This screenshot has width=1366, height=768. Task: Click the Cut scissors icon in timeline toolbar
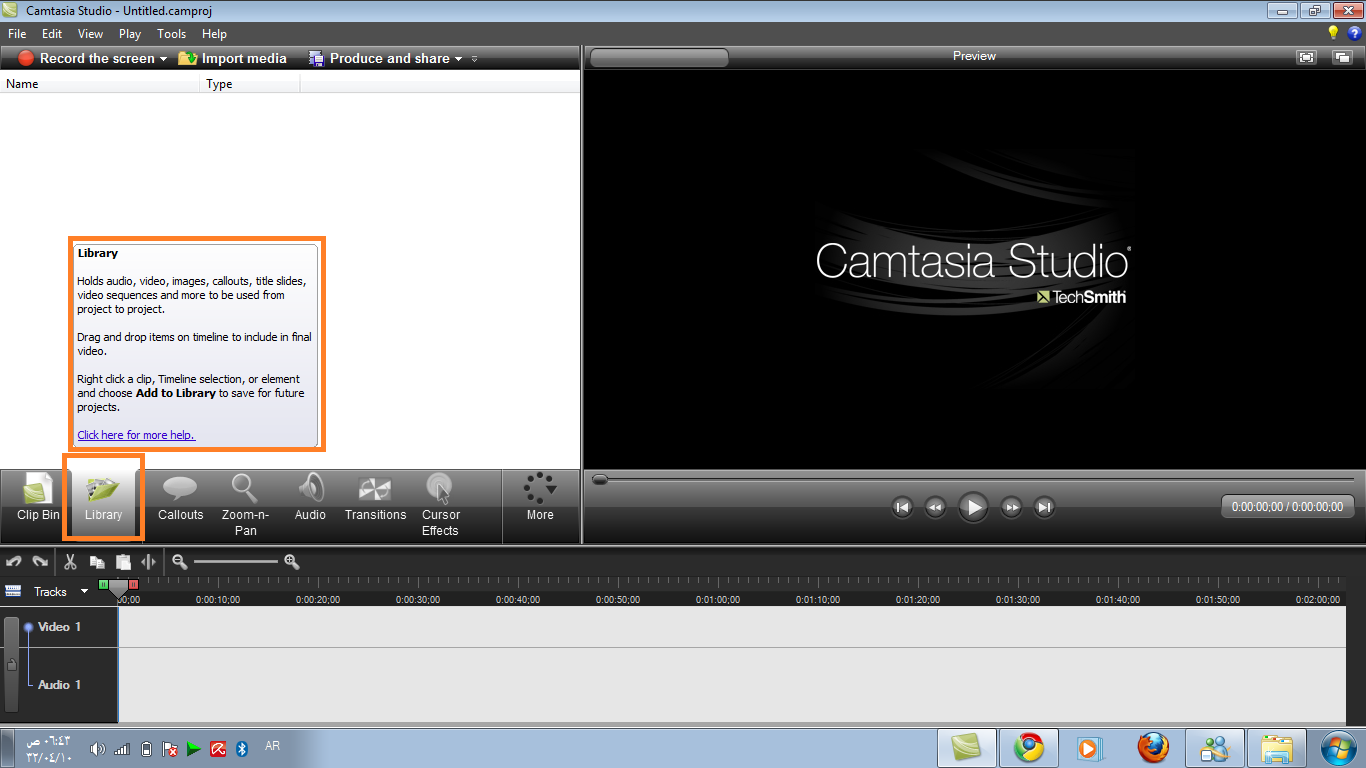[x=70, y=562]
